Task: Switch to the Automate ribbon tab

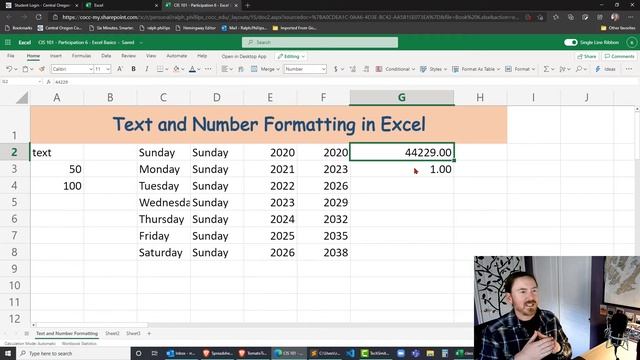Action: pos(177,56)
